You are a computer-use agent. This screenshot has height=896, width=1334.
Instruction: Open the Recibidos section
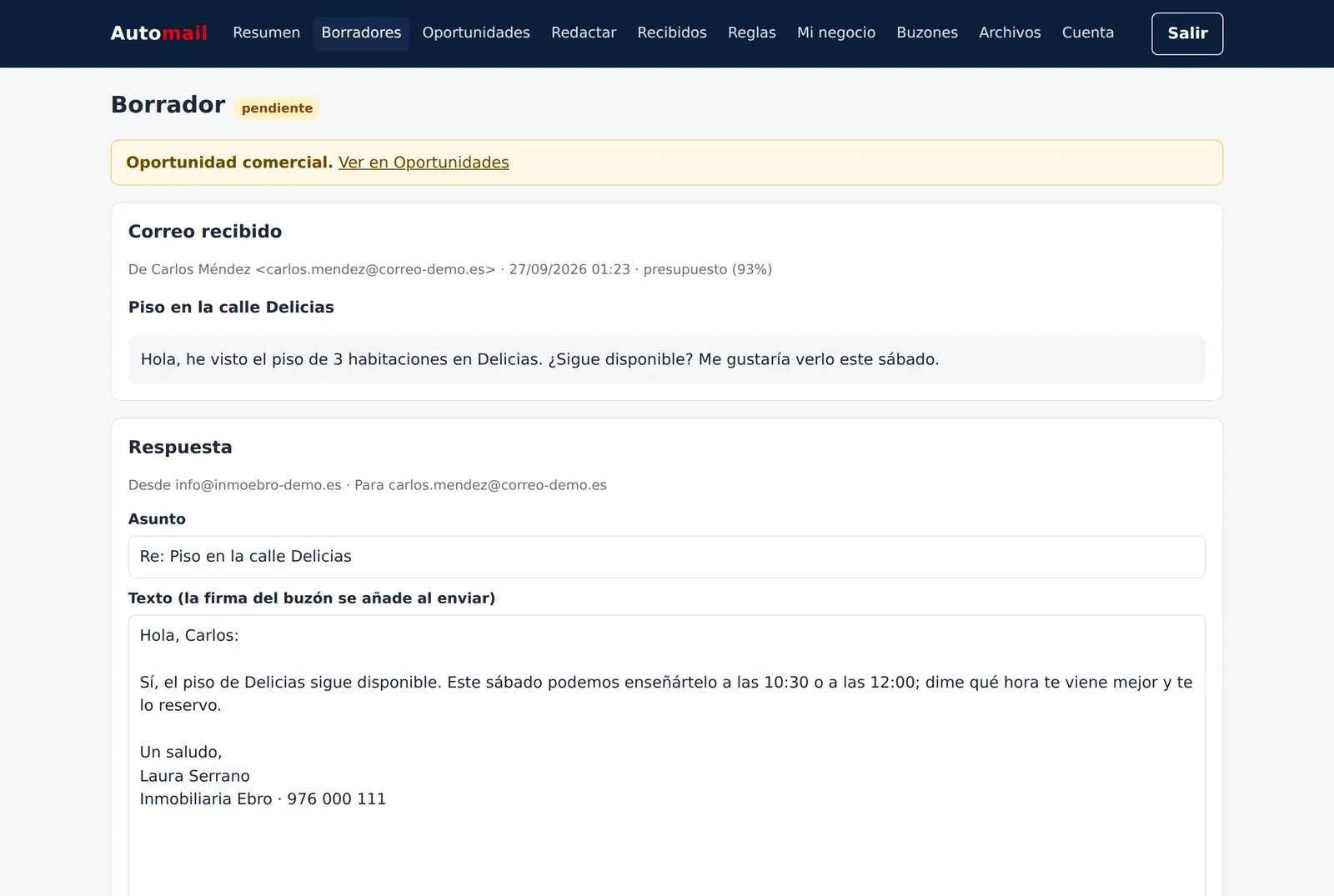[x=672, y=33]
